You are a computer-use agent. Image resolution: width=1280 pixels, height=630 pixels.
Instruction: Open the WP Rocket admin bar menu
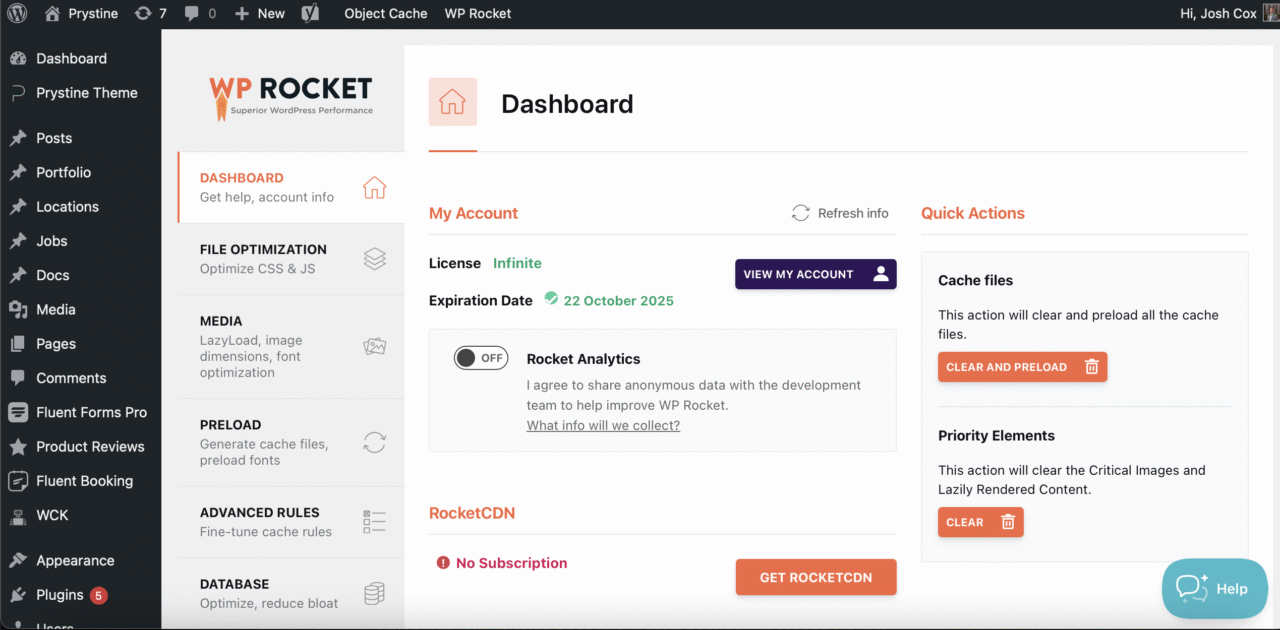point(478,14)
